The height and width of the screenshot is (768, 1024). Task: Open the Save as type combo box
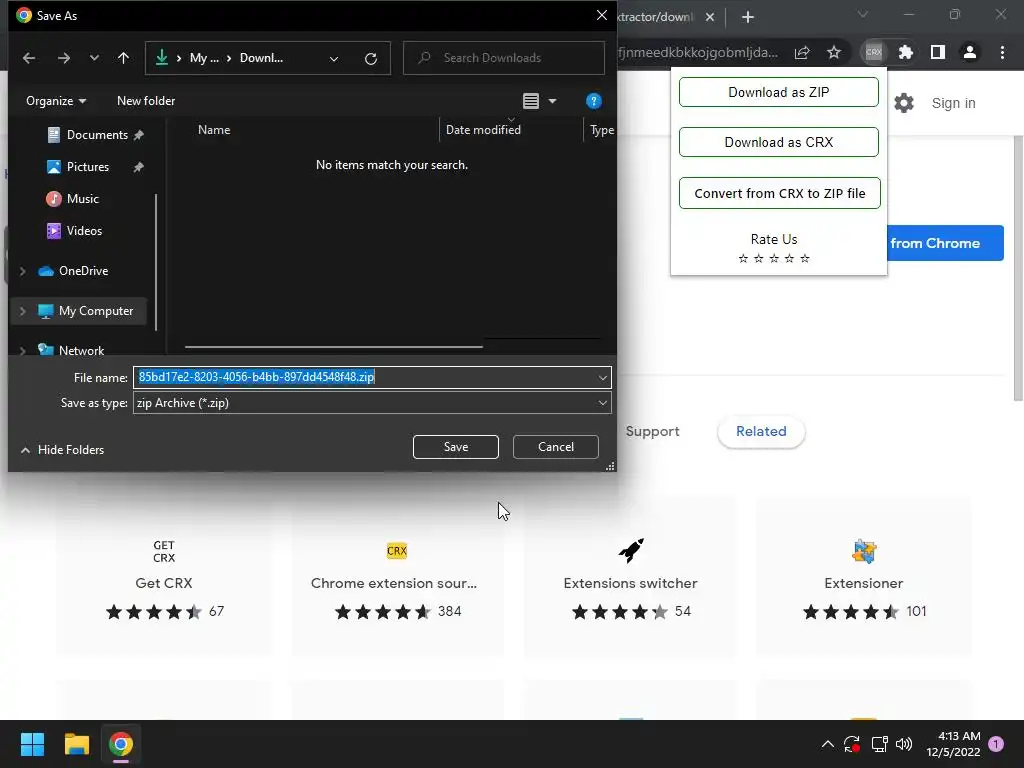click(x=372, y=403)
